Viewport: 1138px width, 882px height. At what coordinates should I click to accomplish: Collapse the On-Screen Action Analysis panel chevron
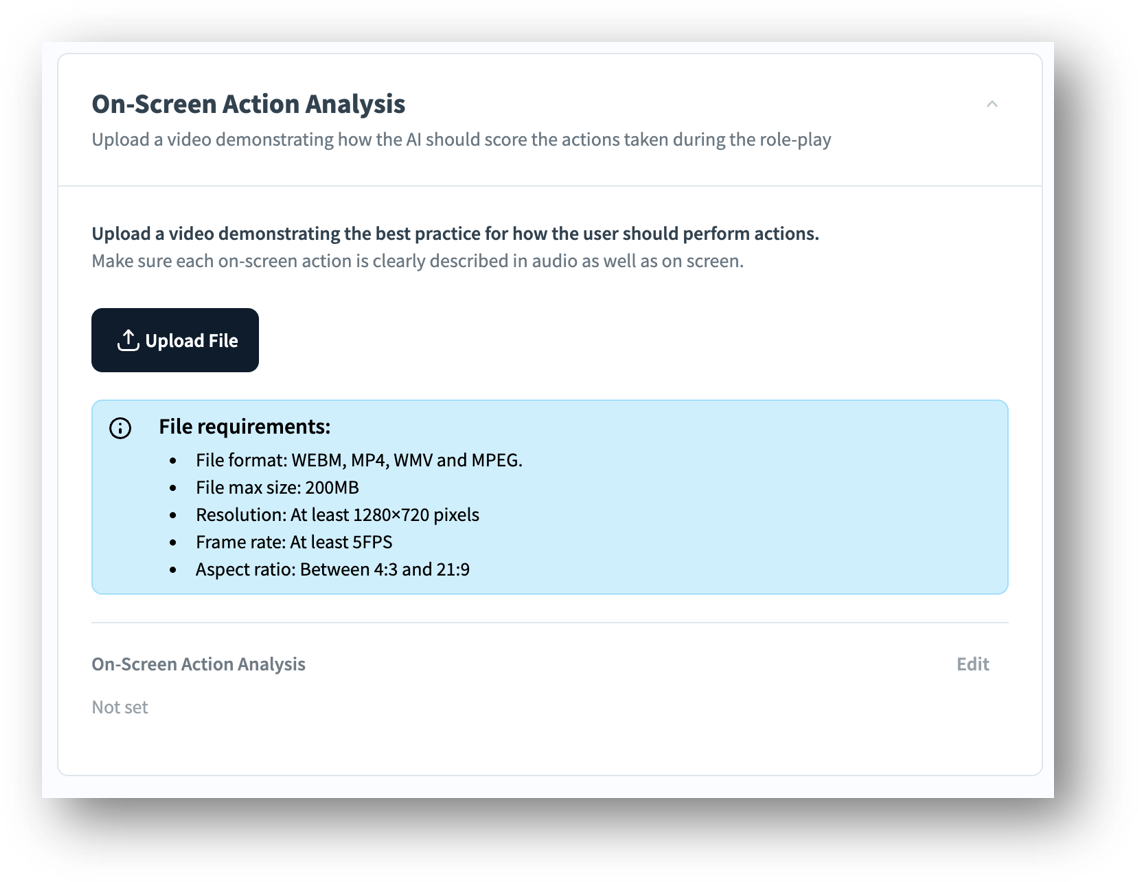click(992, 104)
